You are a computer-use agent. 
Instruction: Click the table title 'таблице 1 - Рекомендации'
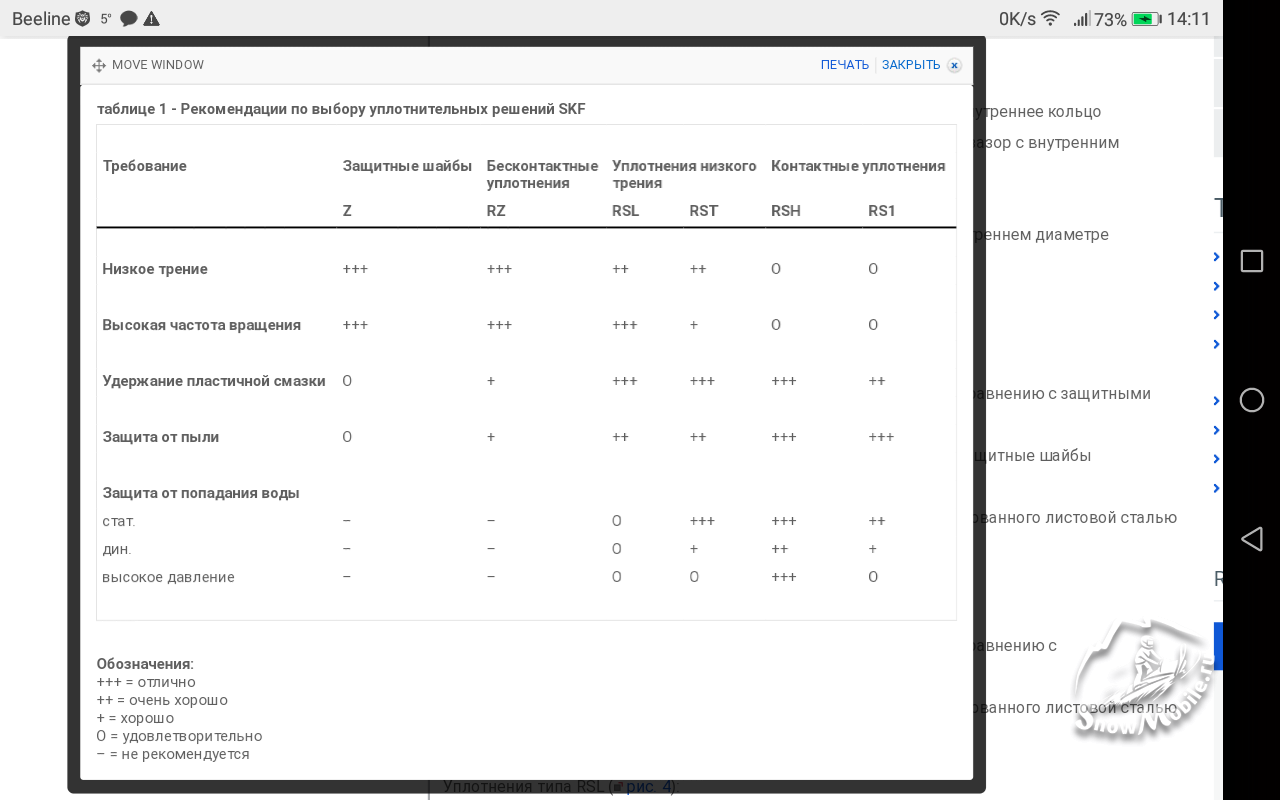(x=341, y=109)
